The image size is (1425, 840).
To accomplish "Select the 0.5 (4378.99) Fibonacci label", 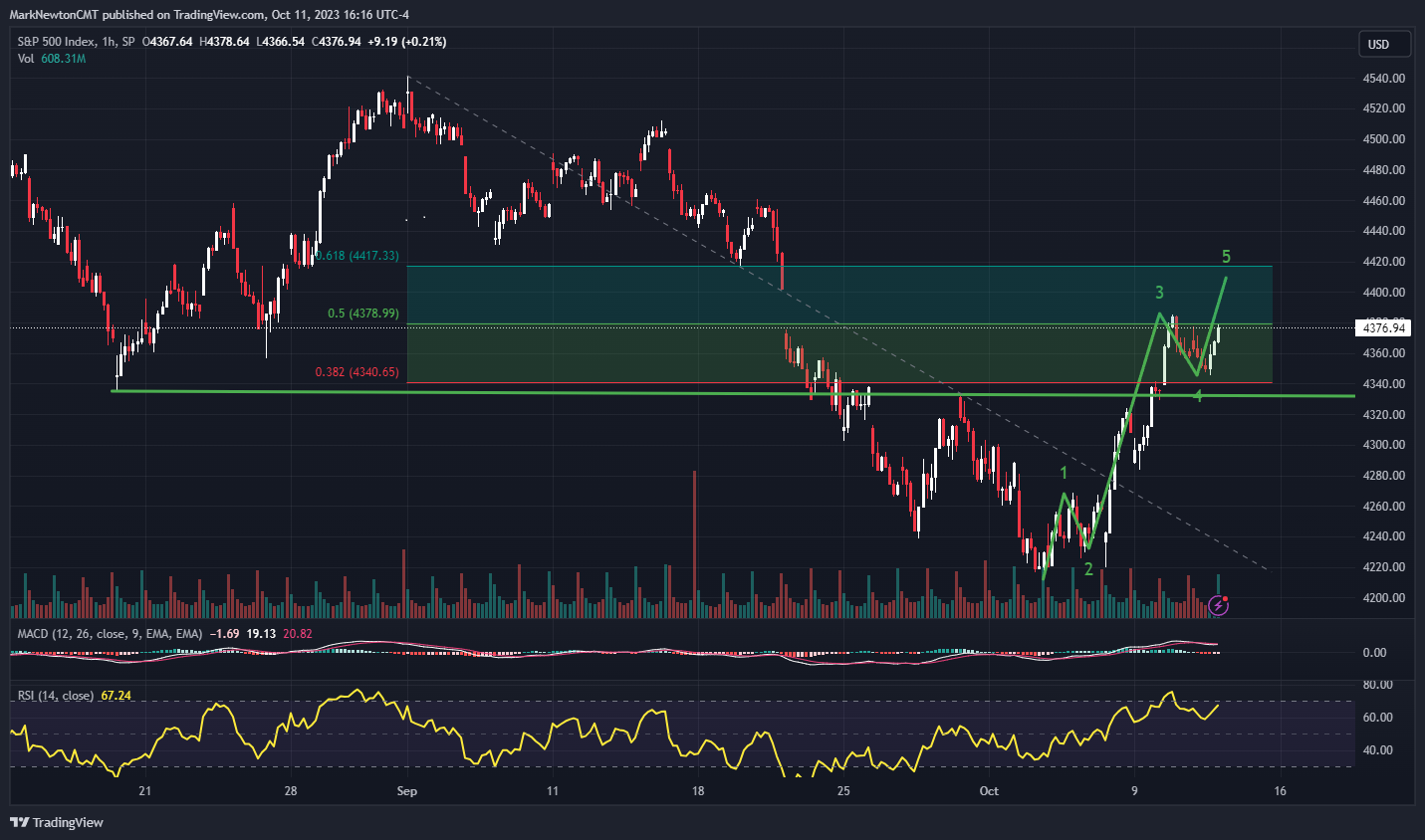I will pos(363,314).
